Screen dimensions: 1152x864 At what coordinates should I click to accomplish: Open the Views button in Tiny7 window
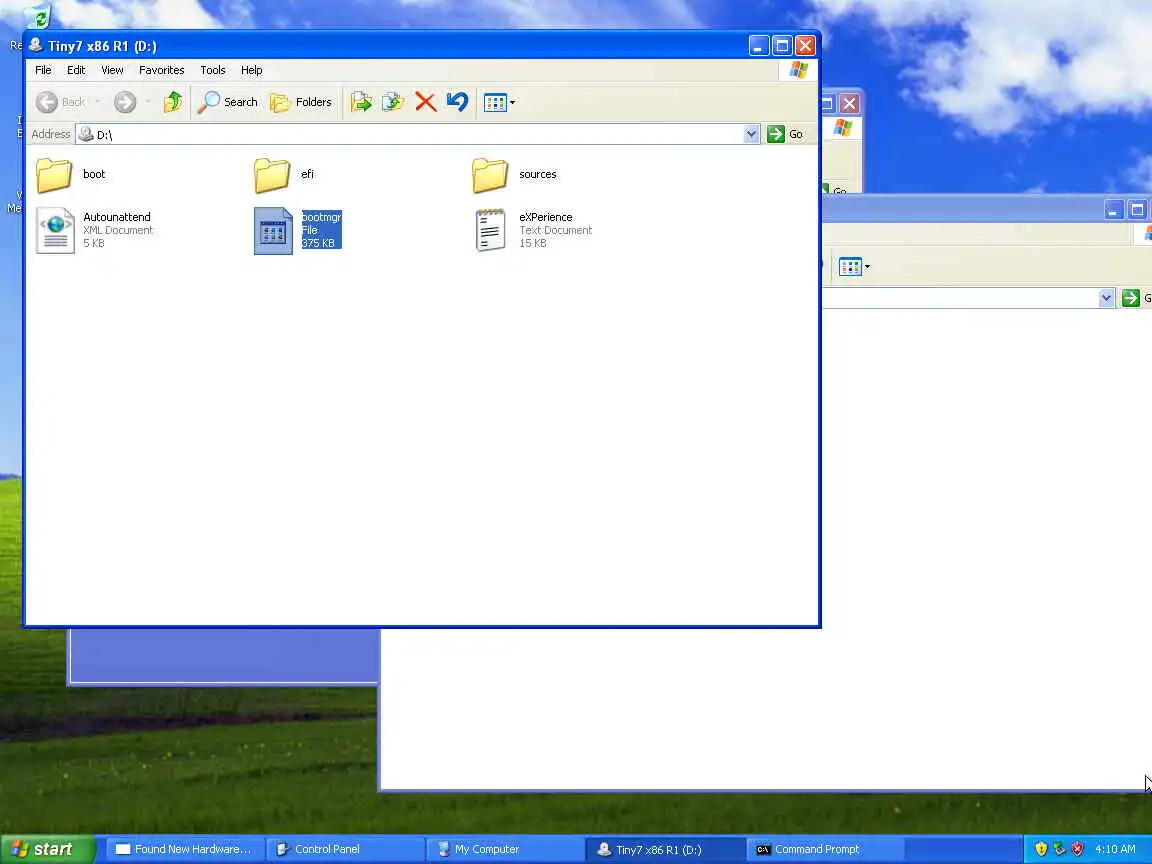tap(495, 102)
